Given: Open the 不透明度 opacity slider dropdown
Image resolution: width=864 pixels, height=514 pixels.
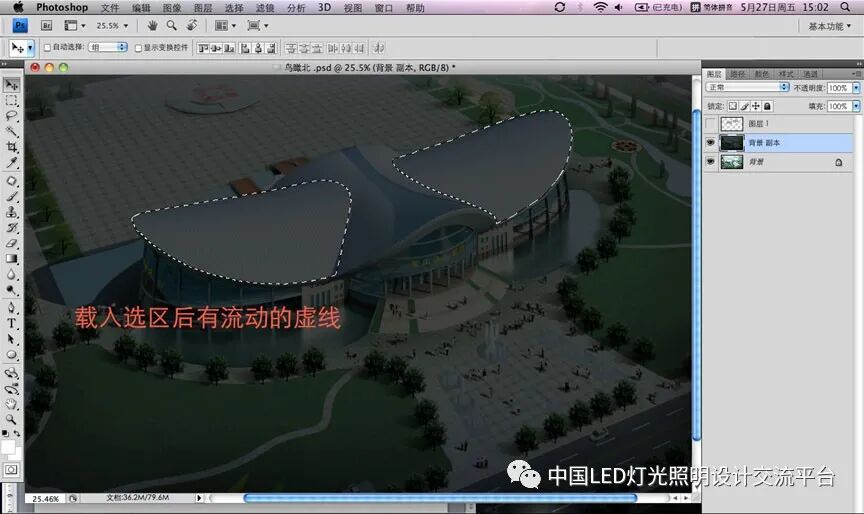Looking at the screenshot, I should (x=856, y=88).
